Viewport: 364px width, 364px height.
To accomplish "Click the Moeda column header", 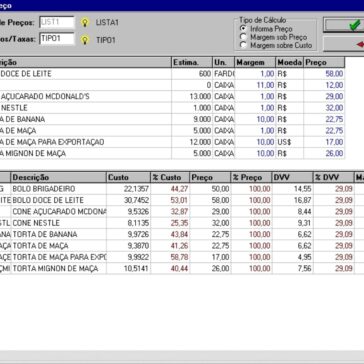I will [x=290, y=62].
